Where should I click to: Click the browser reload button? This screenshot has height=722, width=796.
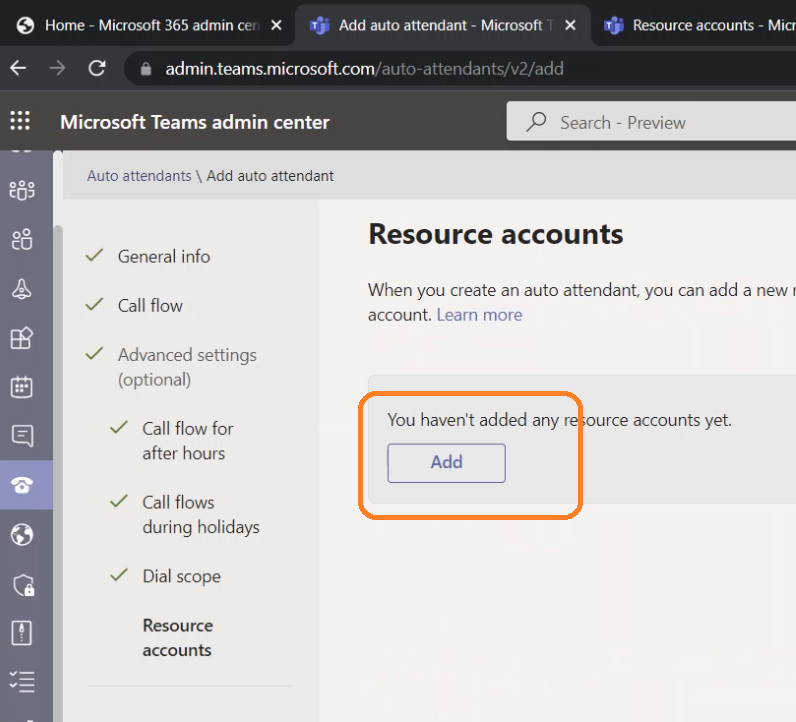click(97, 68)
